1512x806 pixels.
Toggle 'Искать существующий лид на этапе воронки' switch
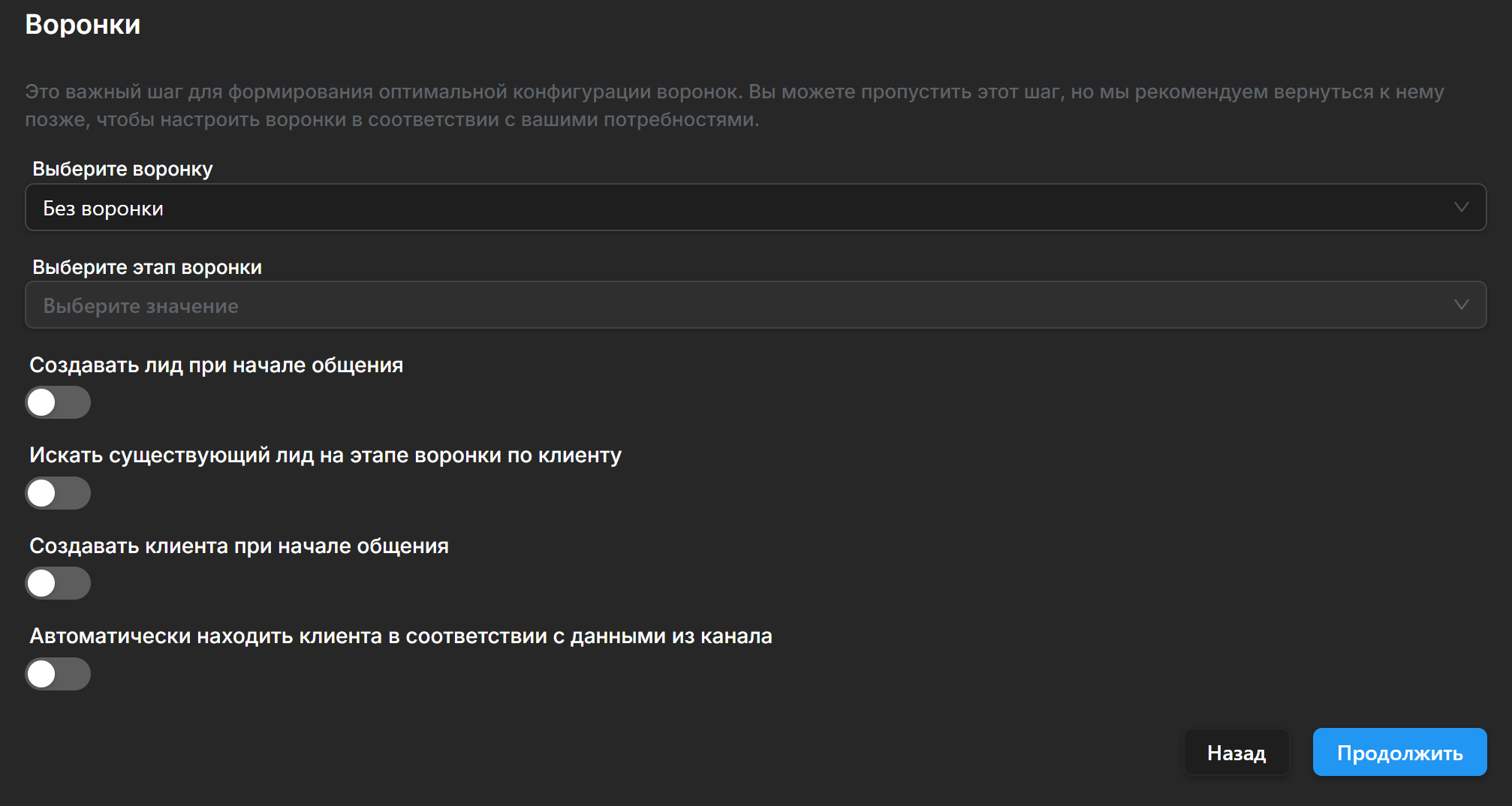coord(58,493)
